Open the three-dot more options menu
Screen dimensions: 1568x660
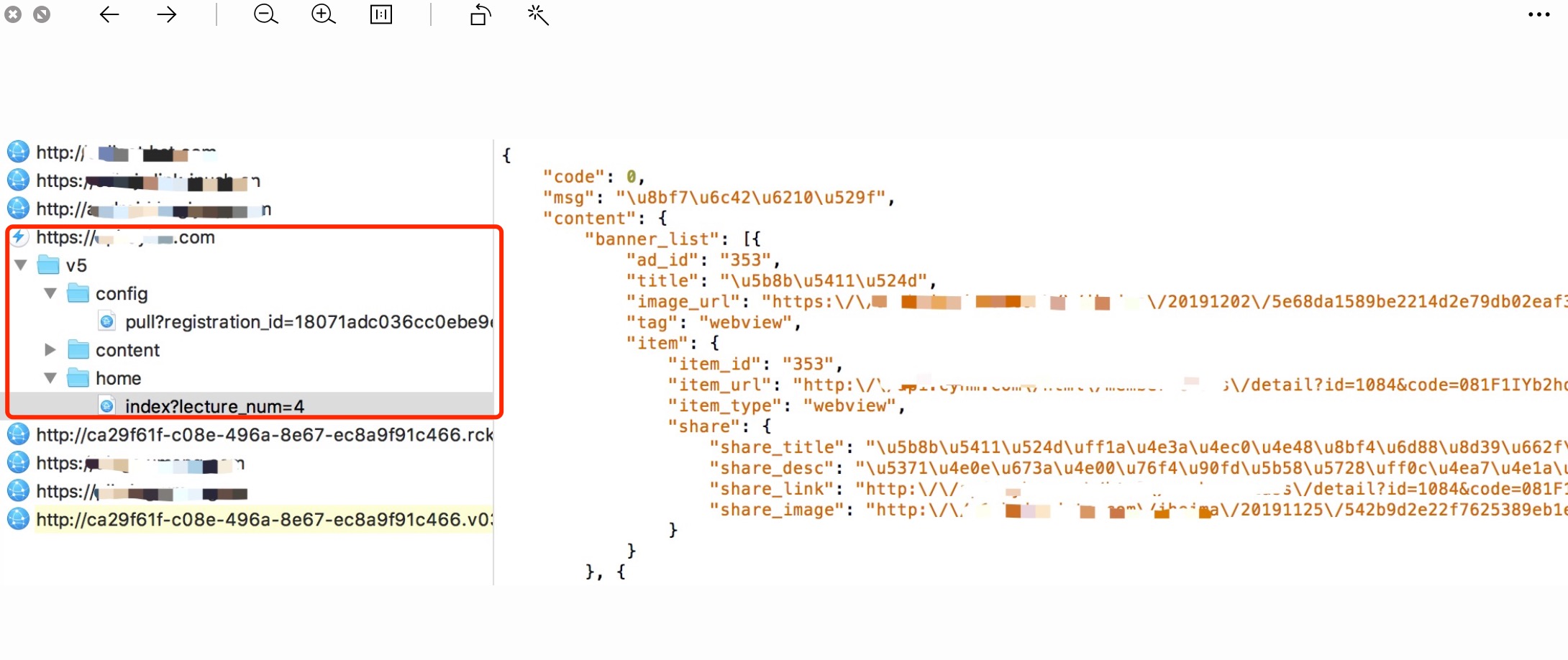tap(1539, 14)
